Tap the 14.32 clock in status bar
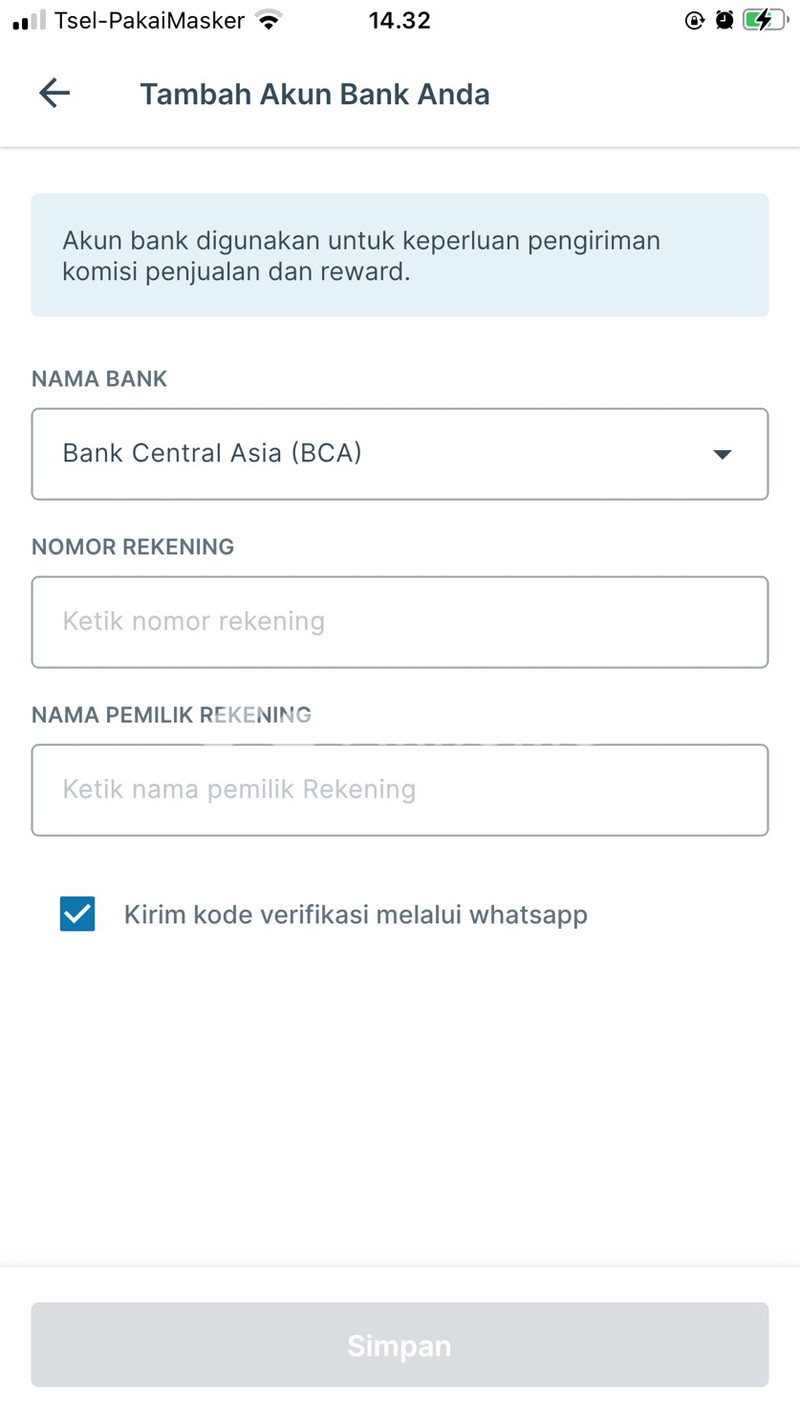The height and width of the screenshot is (1422, 800). (399, 20)
